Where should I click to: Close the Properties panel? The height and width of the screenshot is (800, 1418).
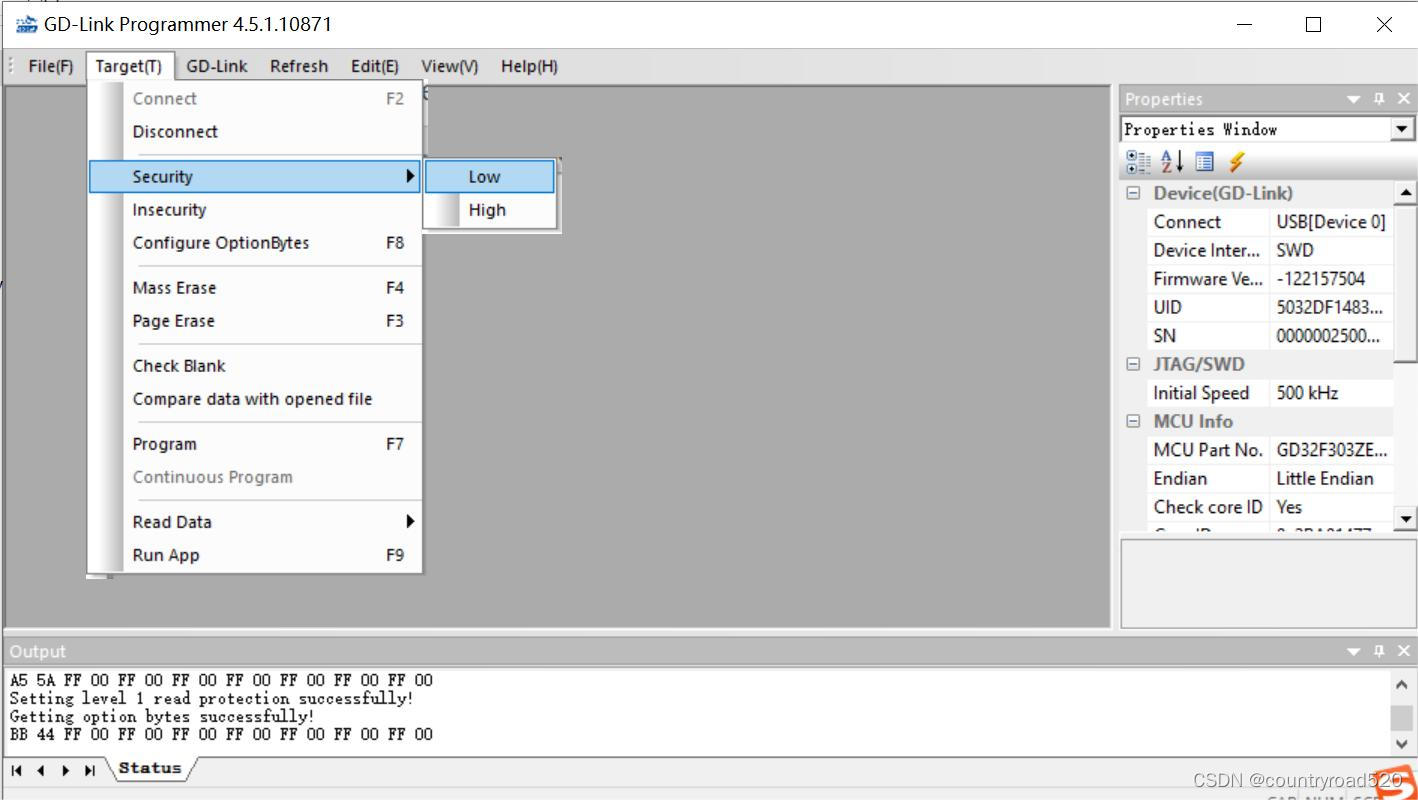[x=1404, y=98]
